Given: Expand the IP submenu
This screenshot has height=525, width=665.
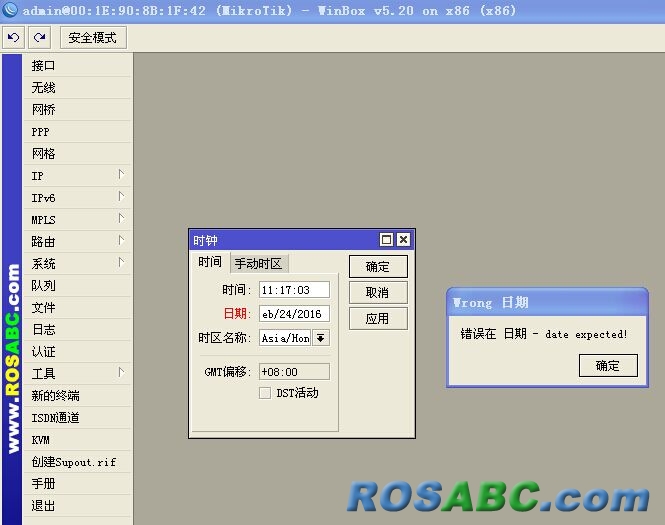Looking at the screenshot, I should pyautogui.click(x=78, y=176).
